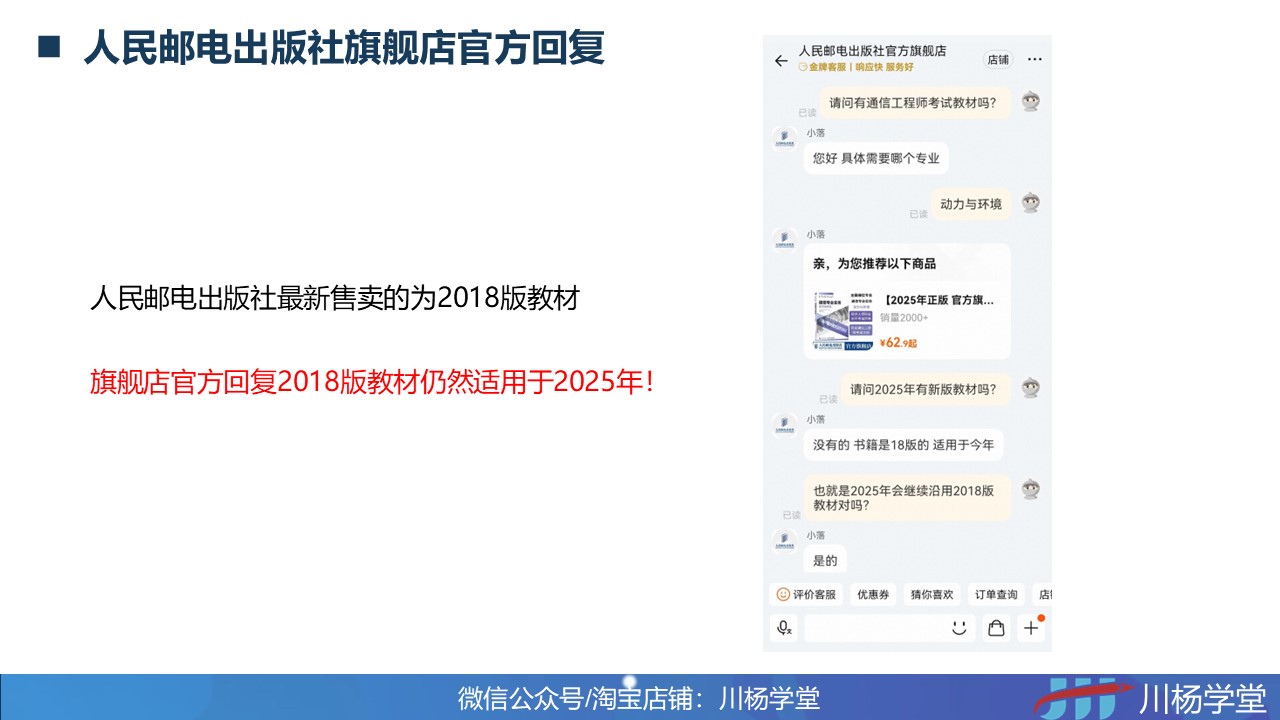1280x720 pixels.
Task: Open the 店铺 store button
Action: coord(998,60)
